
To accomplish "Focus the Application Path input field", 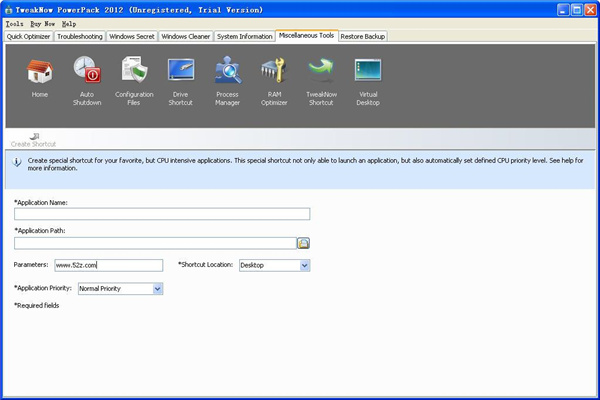I will (155, 243).
